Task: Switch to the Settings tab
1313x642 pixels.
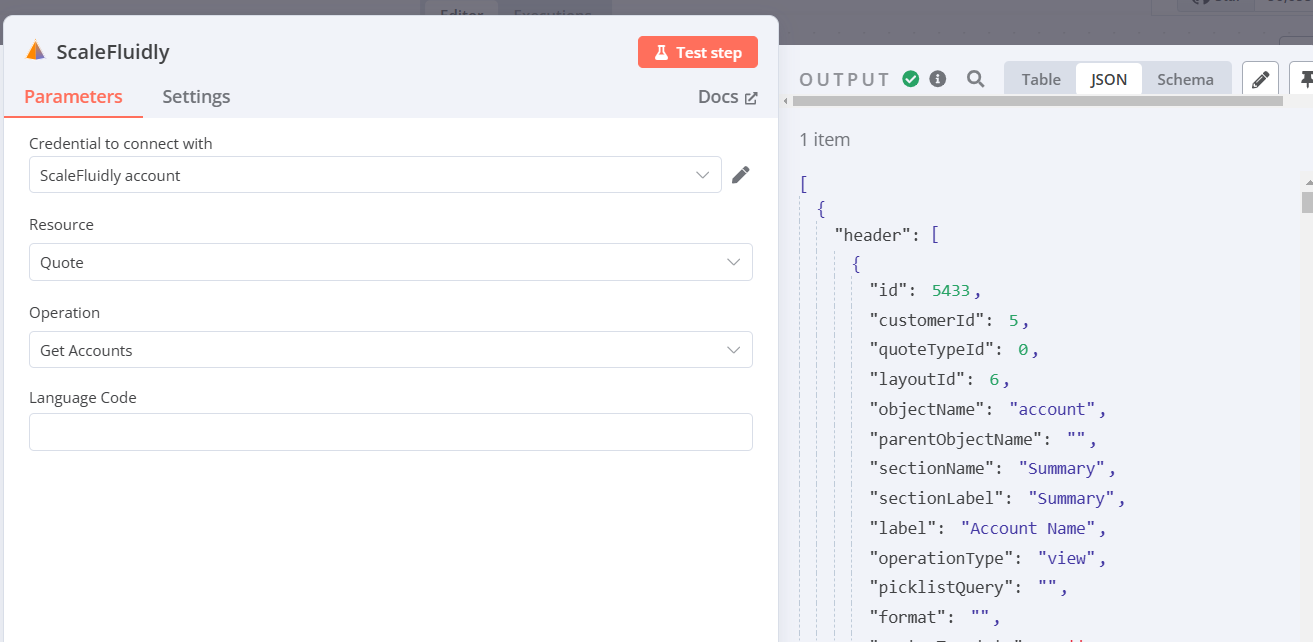Action: coord(196,97)
